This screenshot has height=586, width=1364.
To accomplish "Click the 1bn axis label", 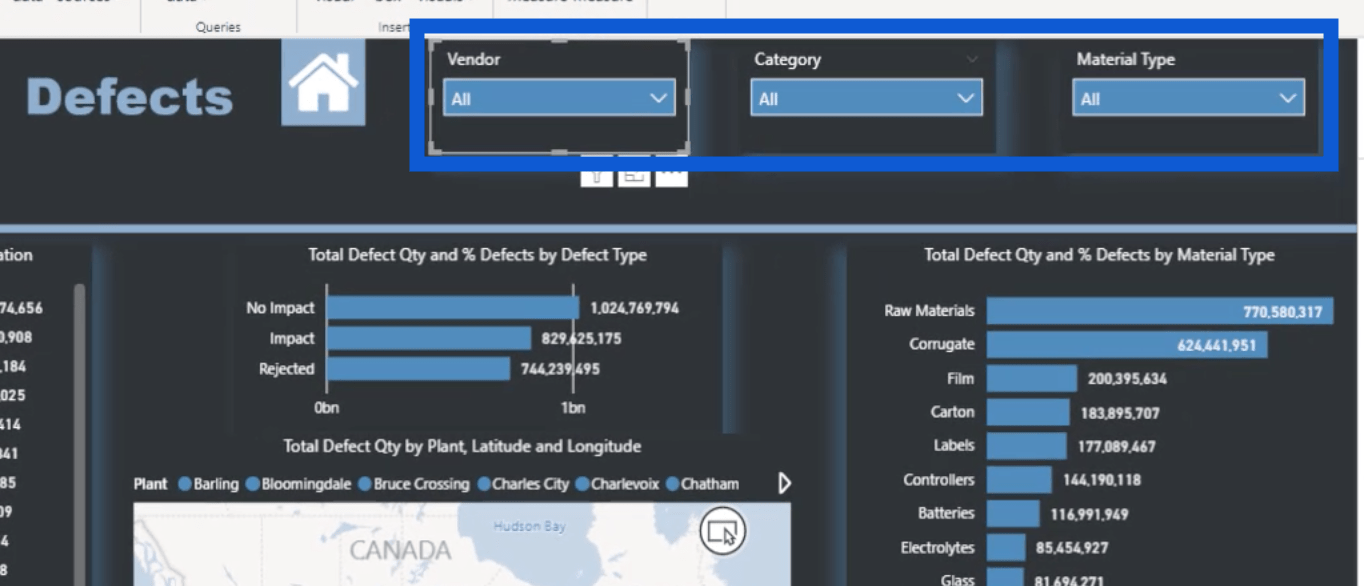I will [x=572, y=408].
